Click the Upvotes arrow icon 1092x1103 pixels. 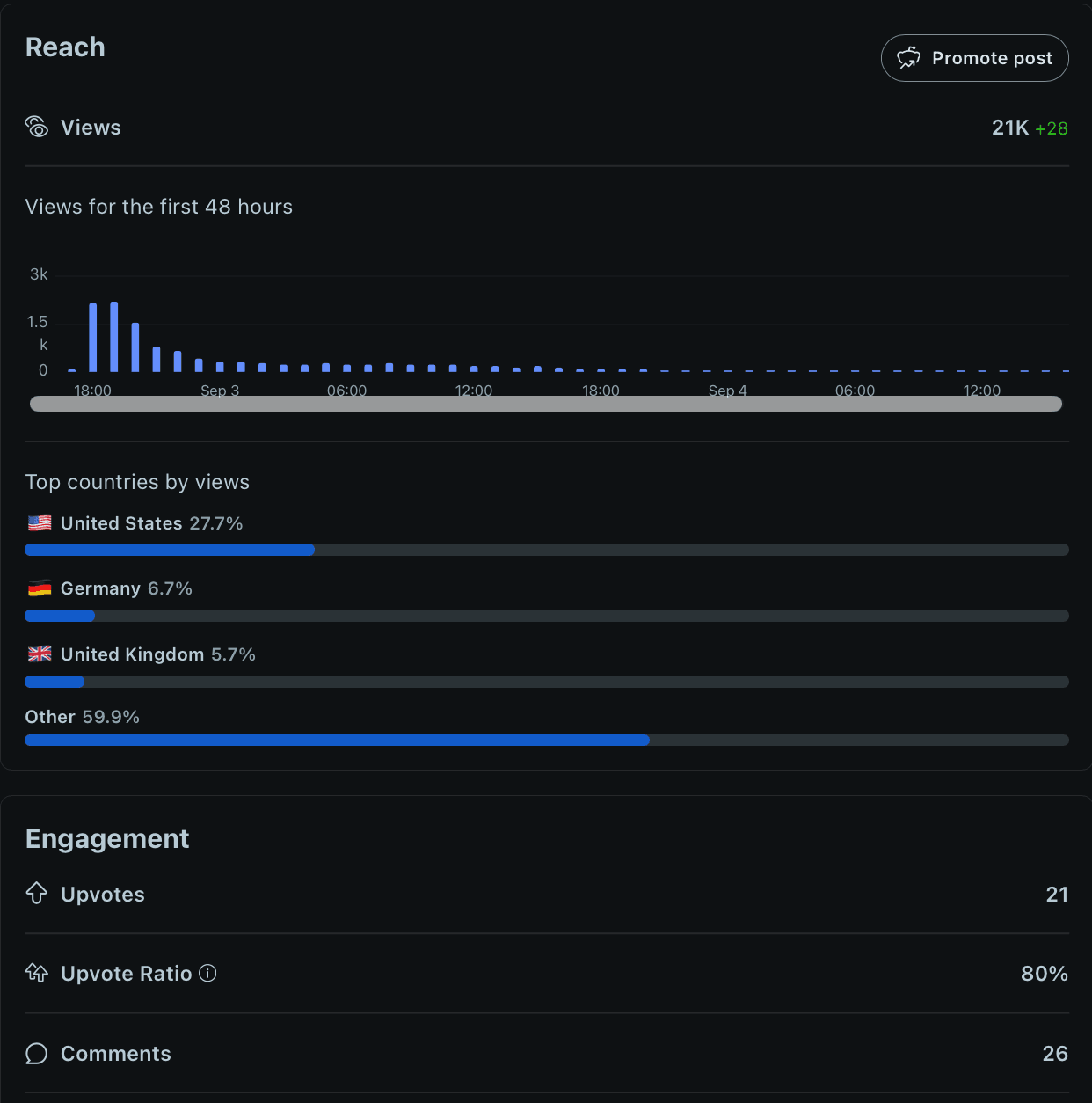tap(36, 894)
